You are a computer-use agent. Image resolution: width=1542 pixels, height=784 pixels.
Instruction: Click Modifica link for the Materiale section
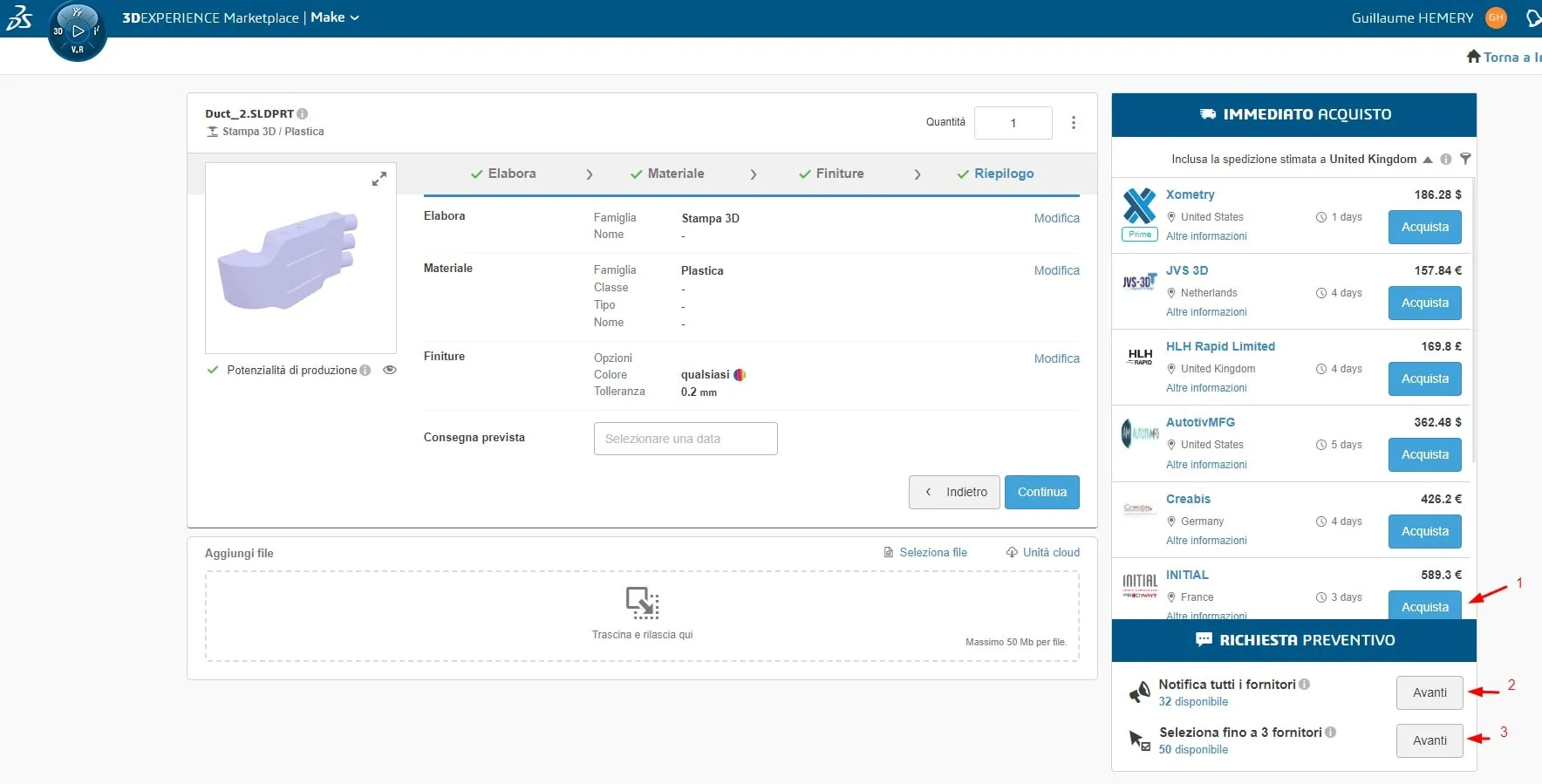tap(1056, 270)
